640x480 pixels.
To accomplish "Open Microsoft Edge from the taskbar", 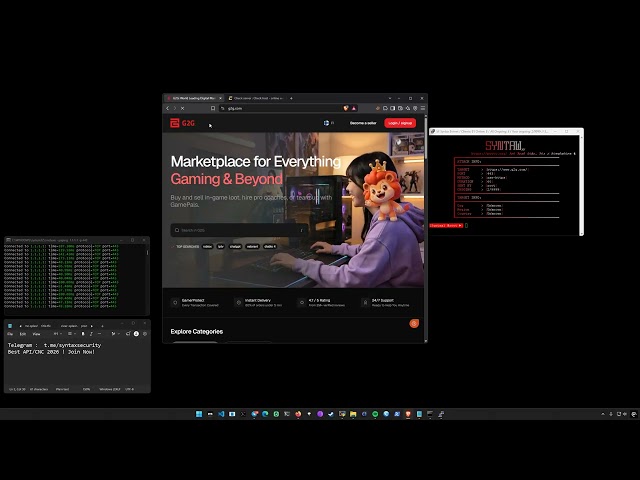I will click(265, 414).
